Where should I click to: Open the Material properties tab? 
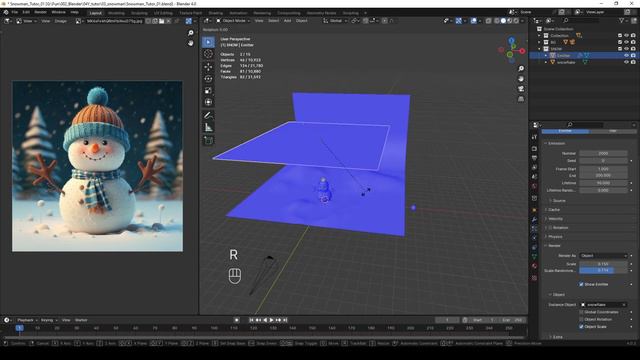[x=534, y=266]
